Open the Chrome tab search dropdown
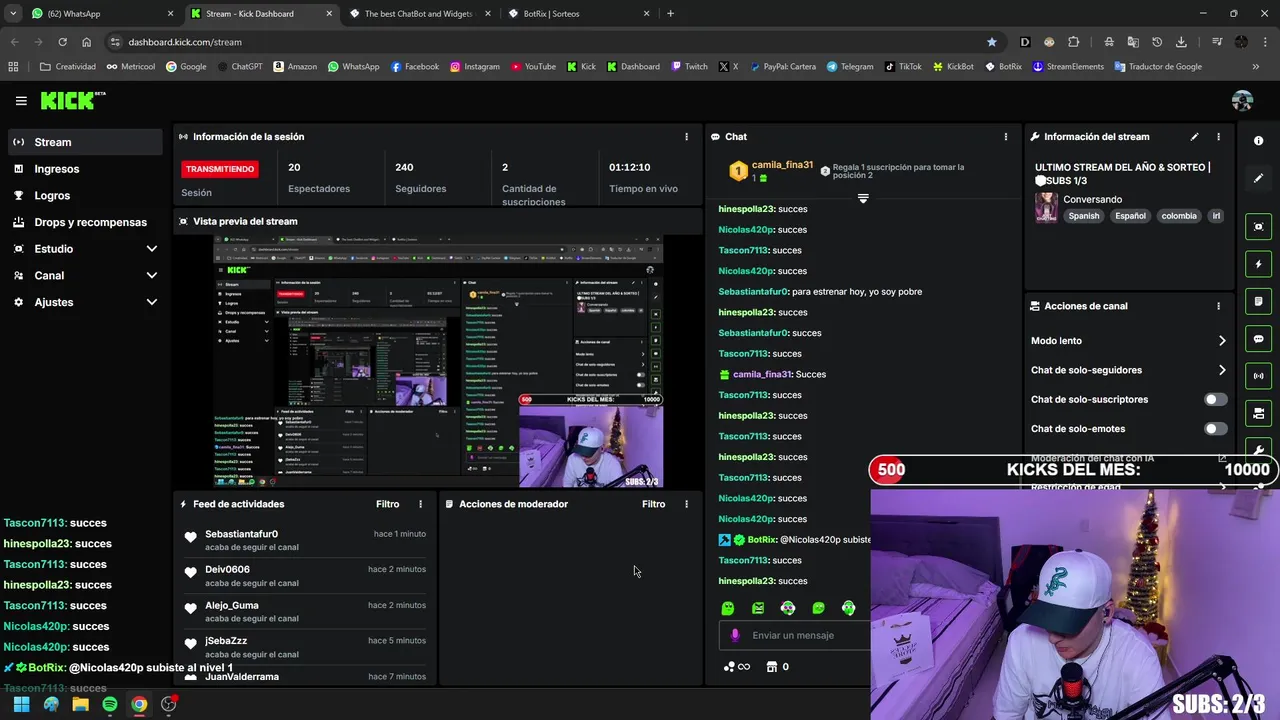Screen dimensions: 1280x720 click(x=13, y=14)
